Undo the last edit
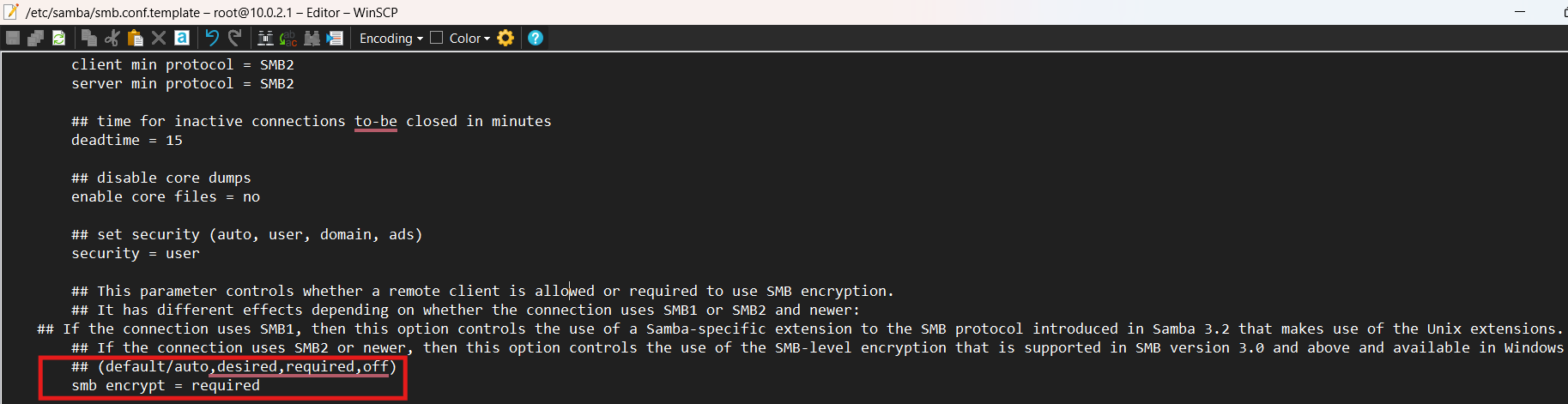Screen dimensions: 1568x404 [212, 38]
